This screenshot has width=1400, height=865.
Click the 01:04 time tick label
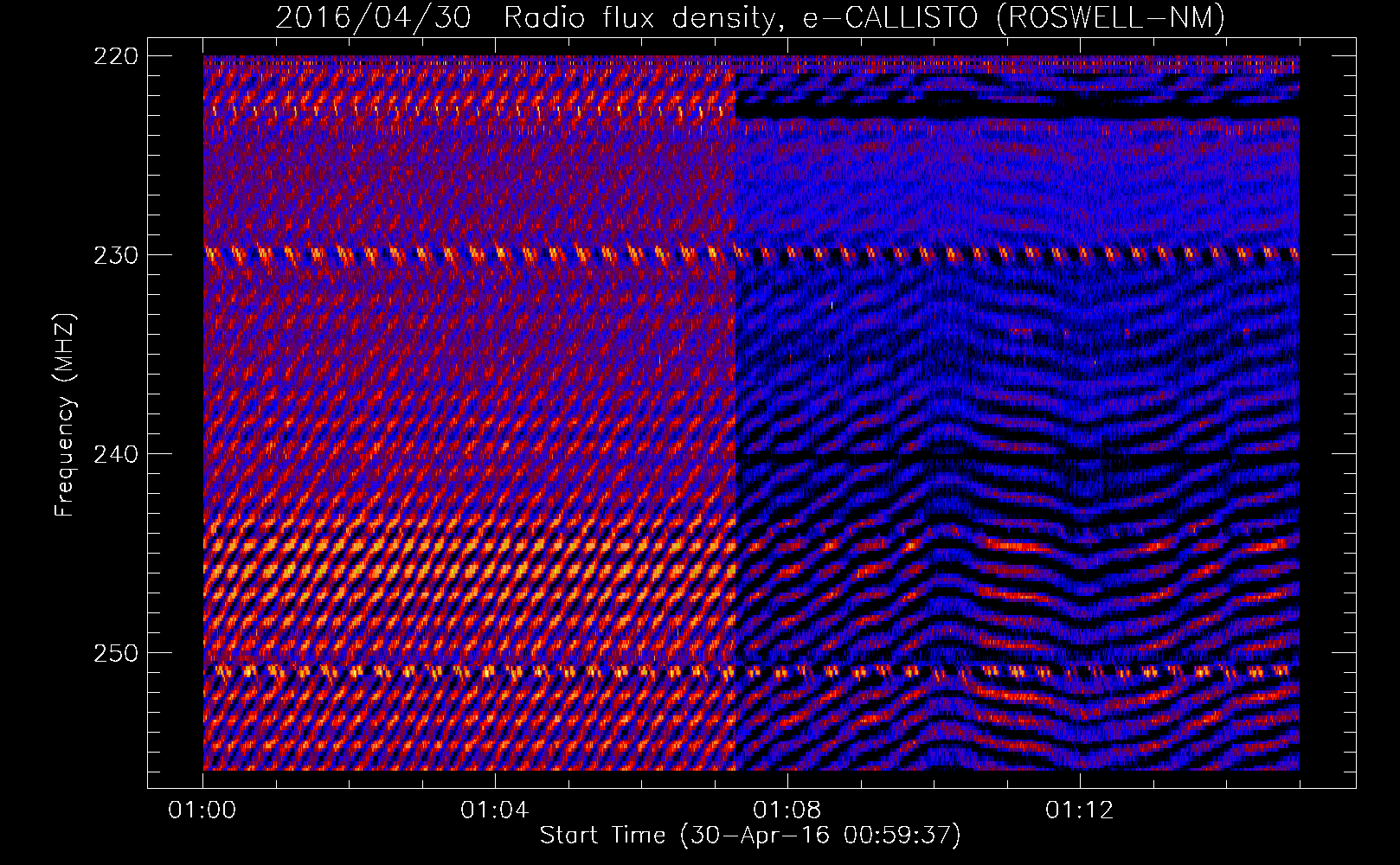[495, 811]
